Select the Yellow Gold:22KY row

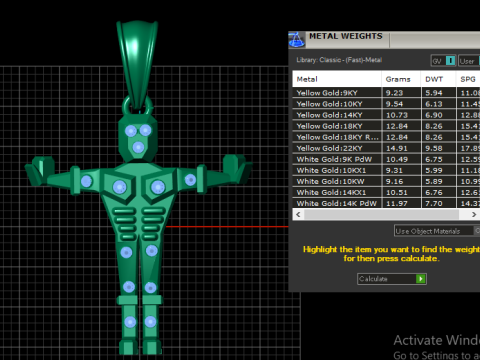pyautogui.click(x=386, y=148)
